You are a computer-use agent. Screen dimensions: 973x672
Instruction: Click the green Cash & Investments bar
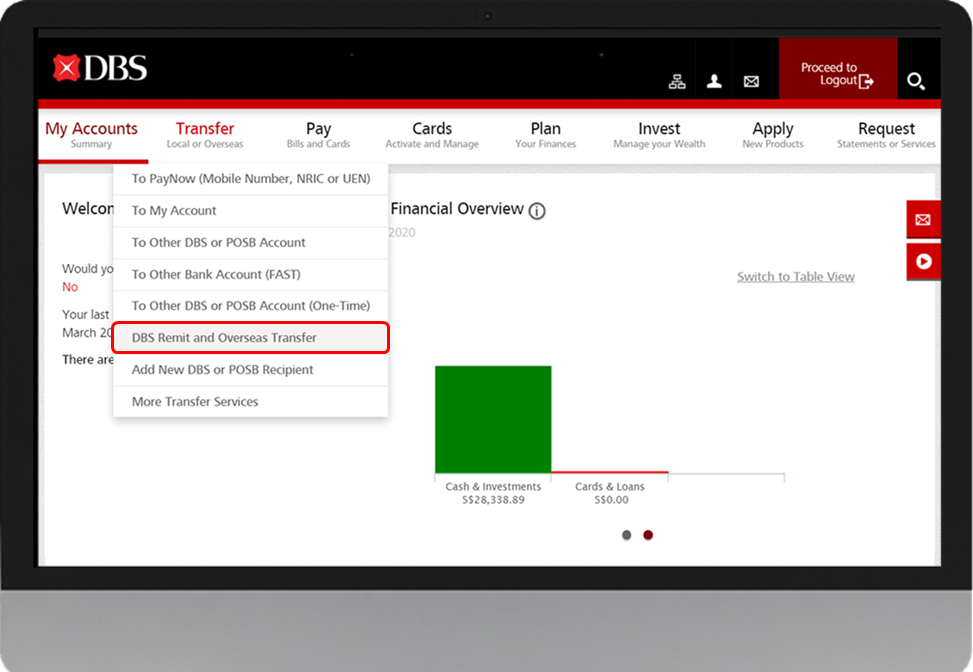[x=492, y=419]
